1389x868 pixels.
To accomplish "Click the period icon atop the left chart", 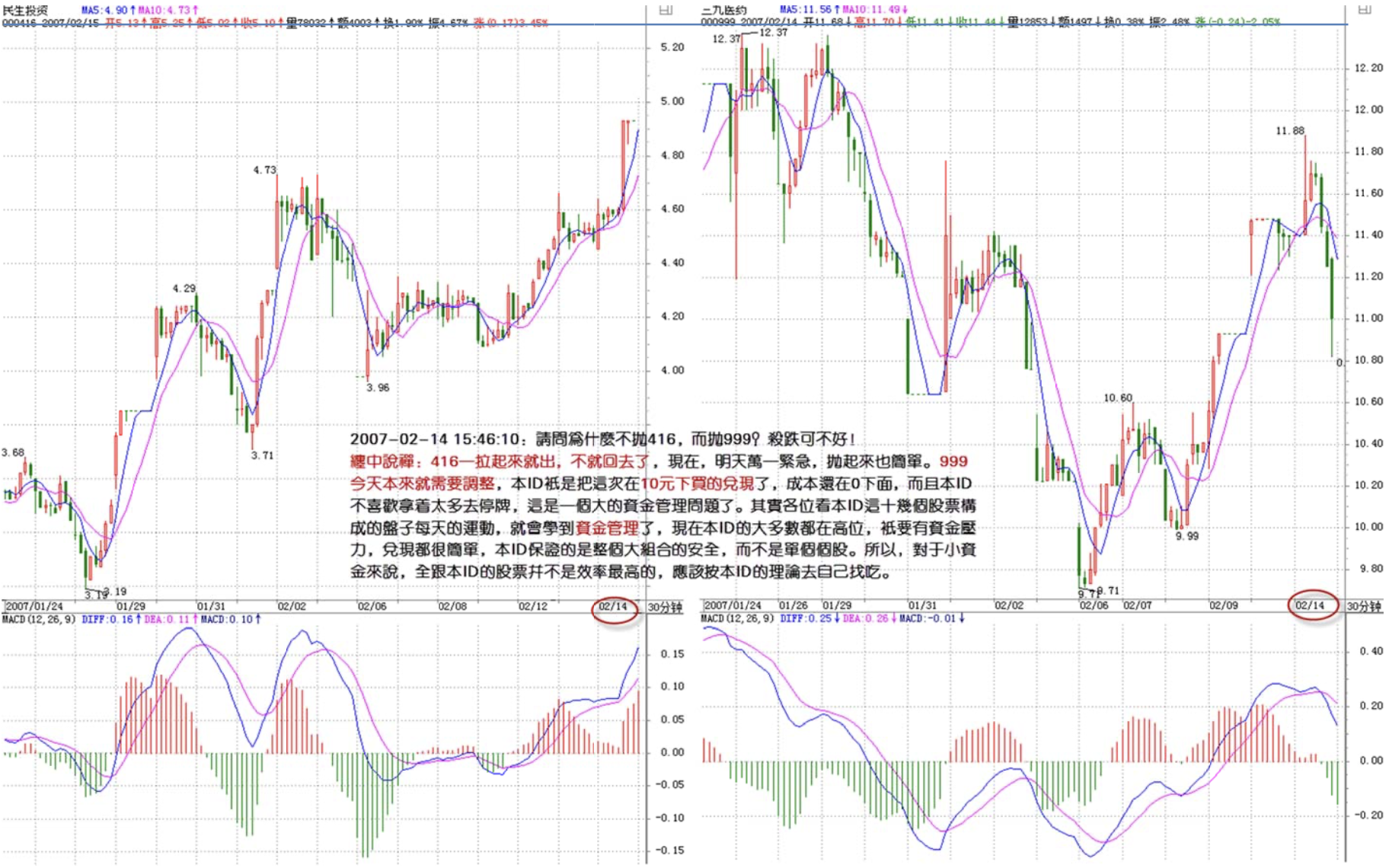I will click(x=665, y=10).
